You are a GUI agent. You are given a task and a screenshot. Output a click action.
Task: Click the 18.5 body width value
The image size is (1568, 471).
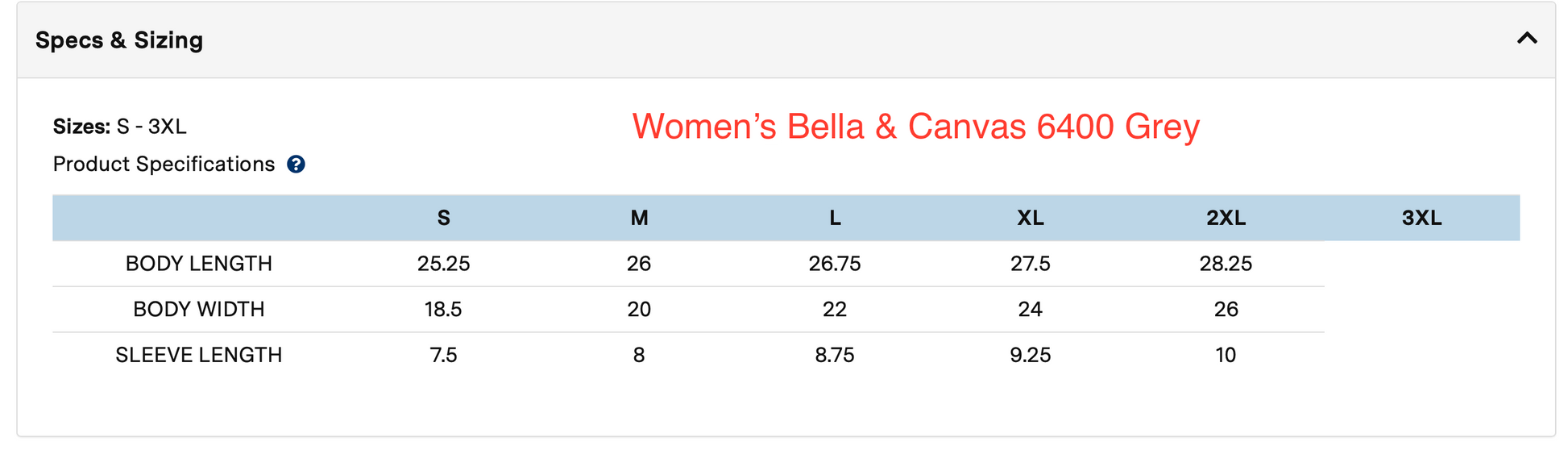tap(443, 310)
